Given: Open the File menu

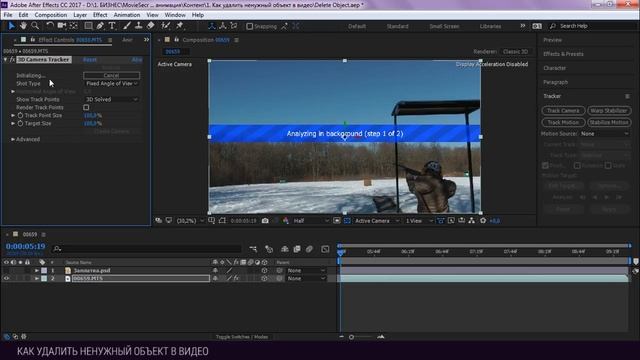Looking at the screenshot, I should 8,15.
